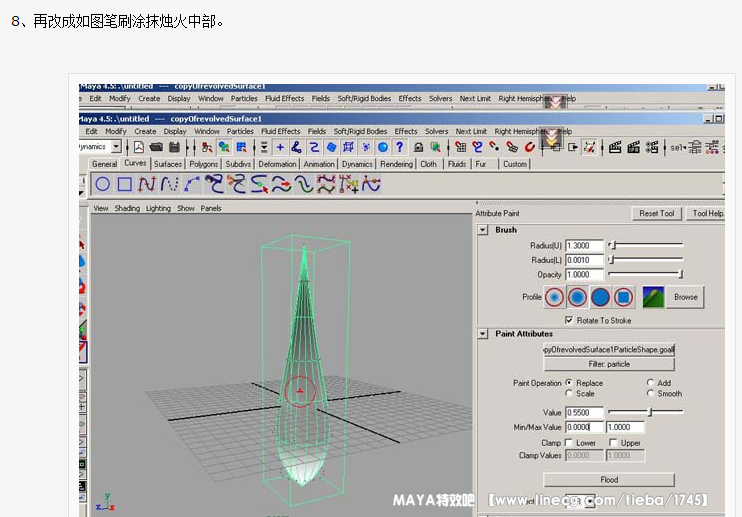
Task: Choose the solid round brush profile
Action: (600, 297)
